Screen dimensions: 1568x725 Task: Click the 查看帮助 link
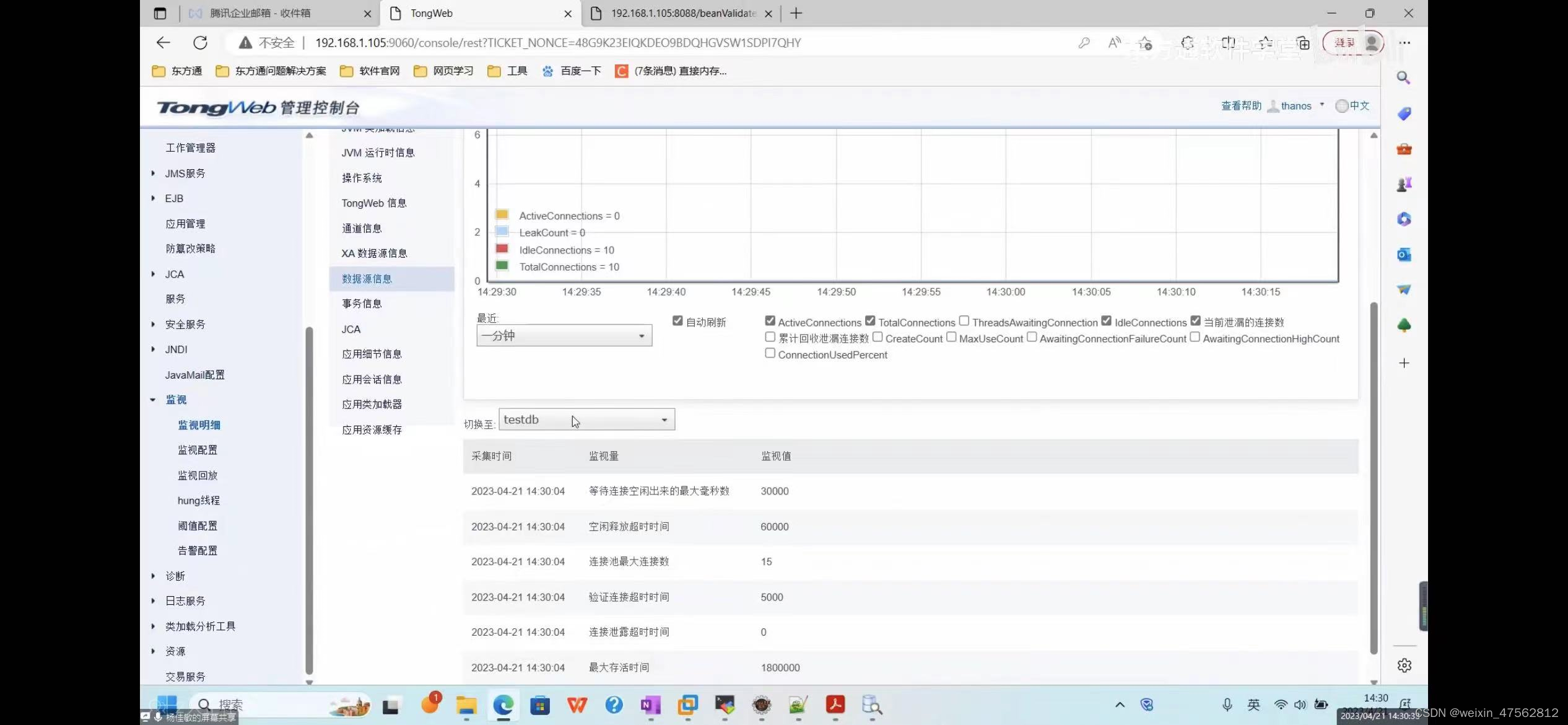[x=1240, y=106]
